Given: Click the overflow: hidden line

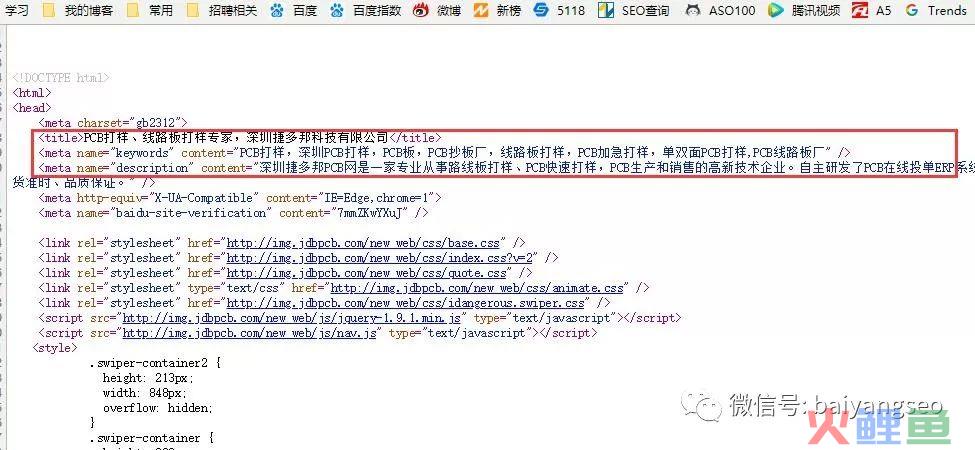Looking at the screenshot, I should click(x=158, y=408).
